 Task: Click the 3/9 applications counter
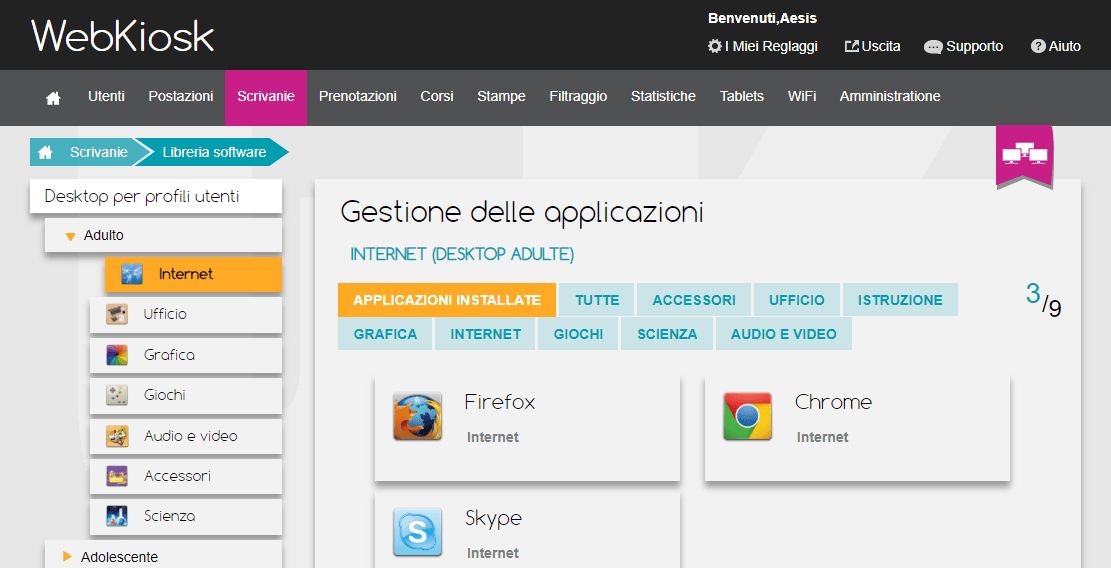[x=1044, y=300]
